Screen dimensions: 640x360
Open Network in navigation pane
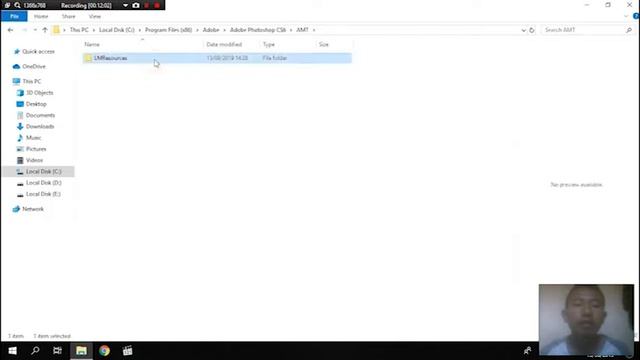click(33, 209)
